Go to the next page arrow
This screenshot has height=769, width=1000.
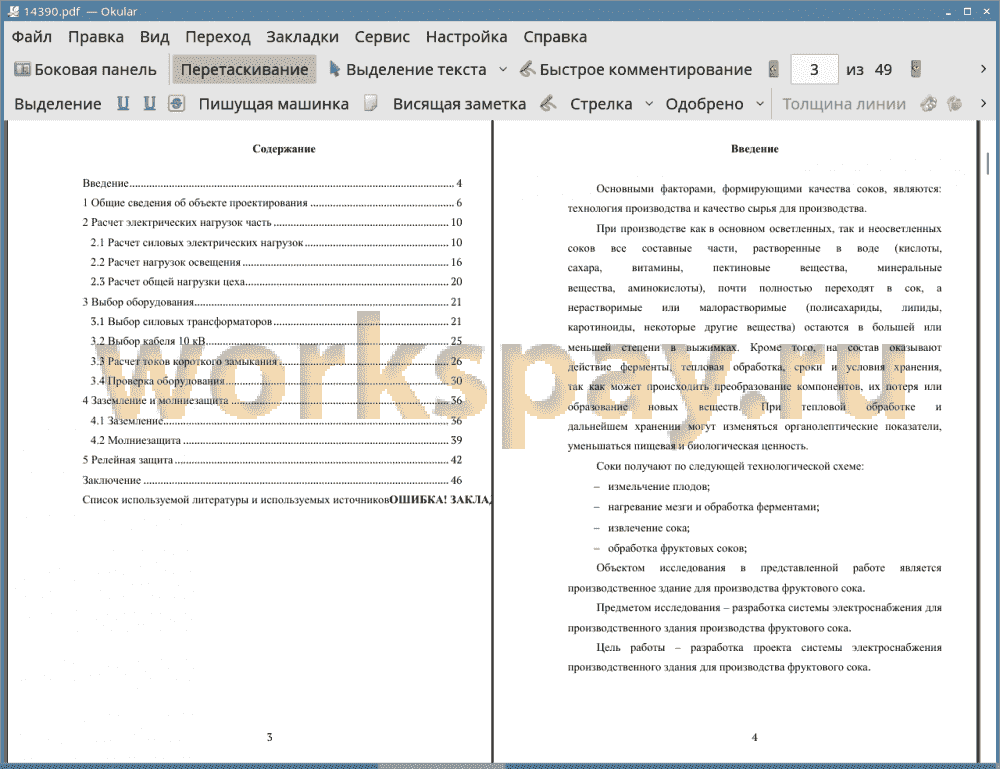tap(915, 70)
